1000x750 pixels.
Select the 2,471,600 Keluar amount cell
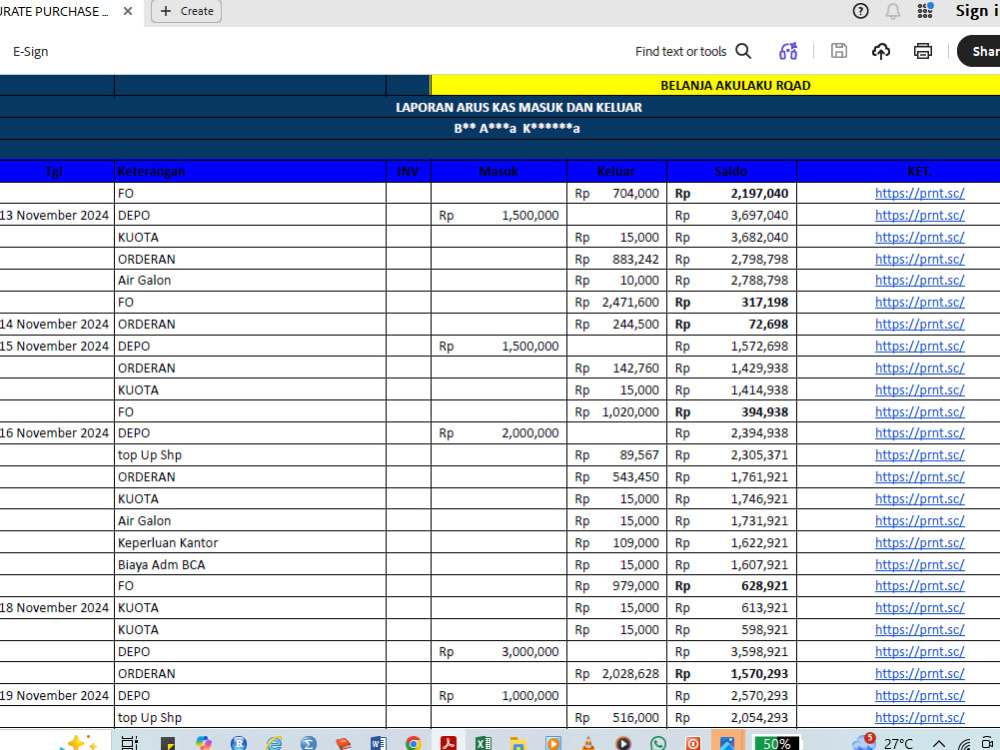tap(617, 302)
